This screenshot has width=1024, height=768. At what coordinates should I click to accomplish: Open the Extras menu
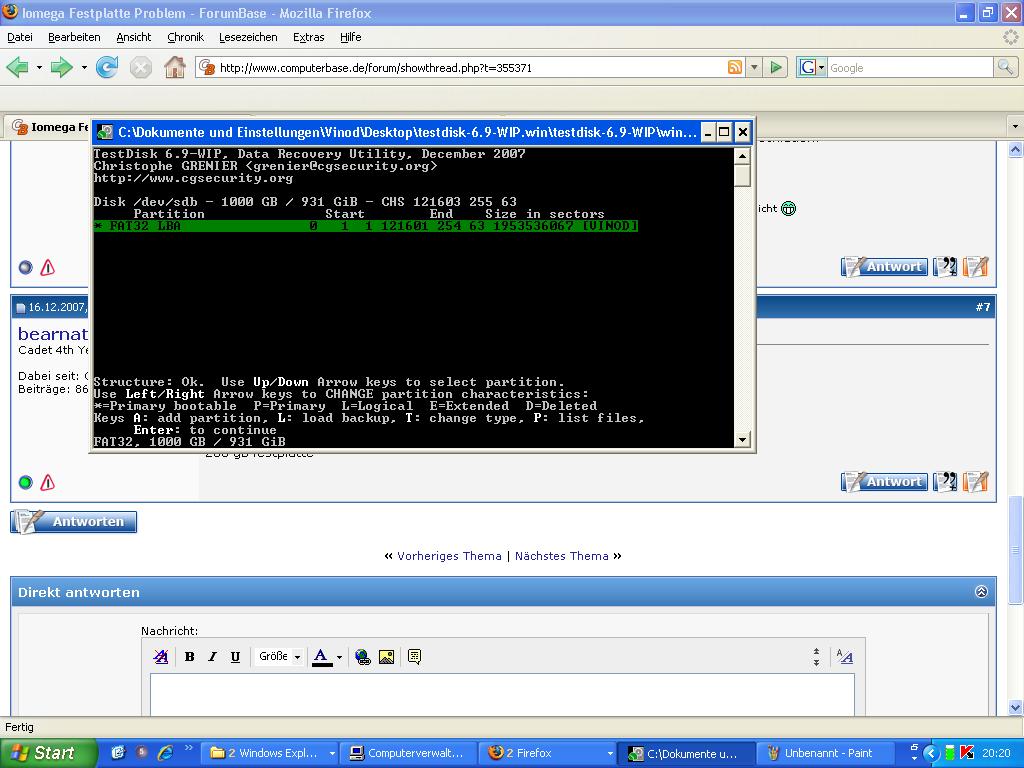(309, 37)
